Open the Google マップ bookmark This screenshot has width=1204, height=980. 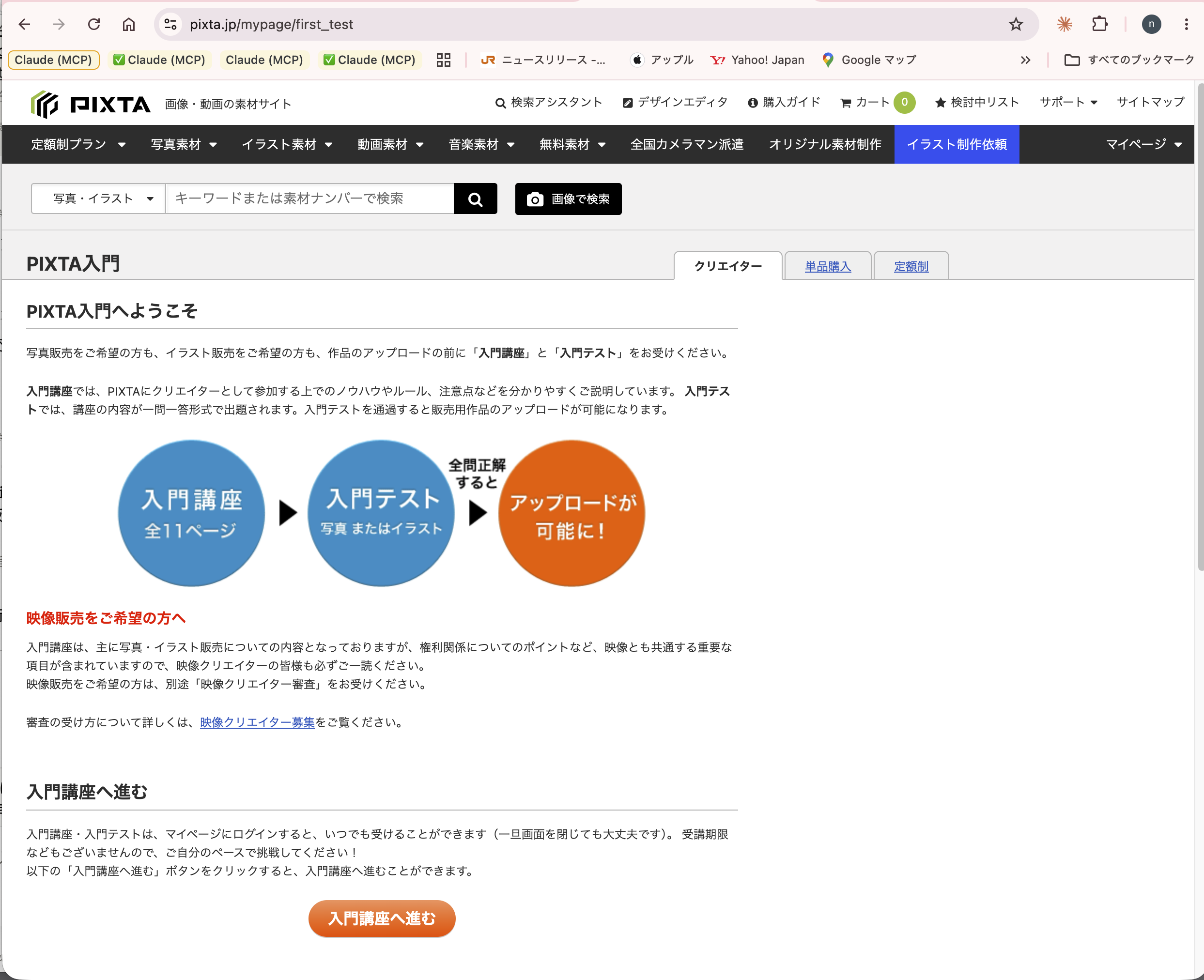[868, 60]
